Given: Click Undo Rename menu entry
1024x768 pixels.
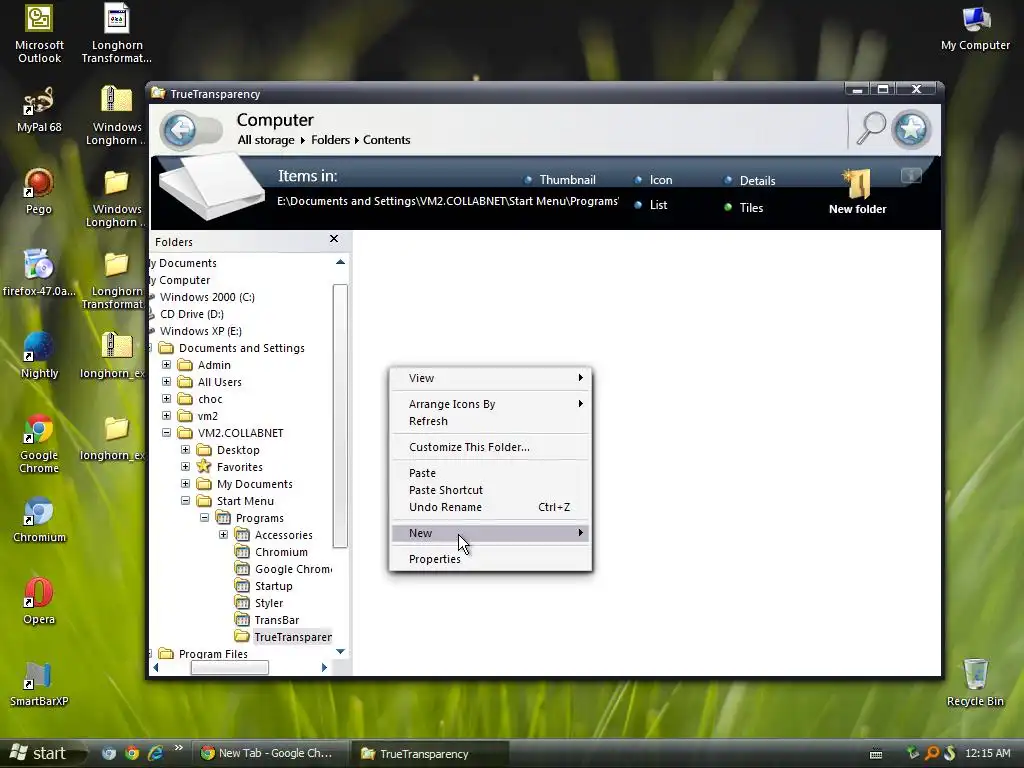Looking at the screenshot, I should tap(490, 507).
